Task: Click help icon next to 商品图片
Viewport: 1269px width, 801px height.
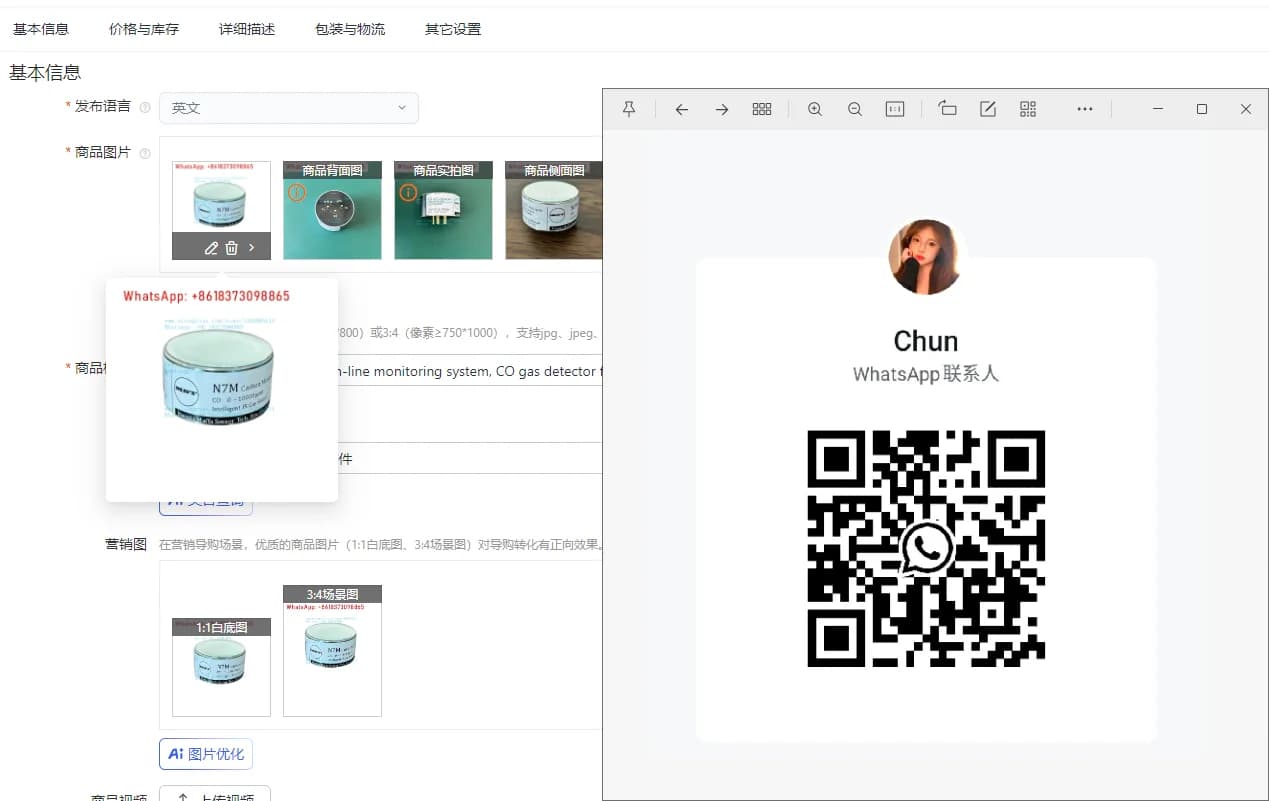Action: [x=145, y=154]
